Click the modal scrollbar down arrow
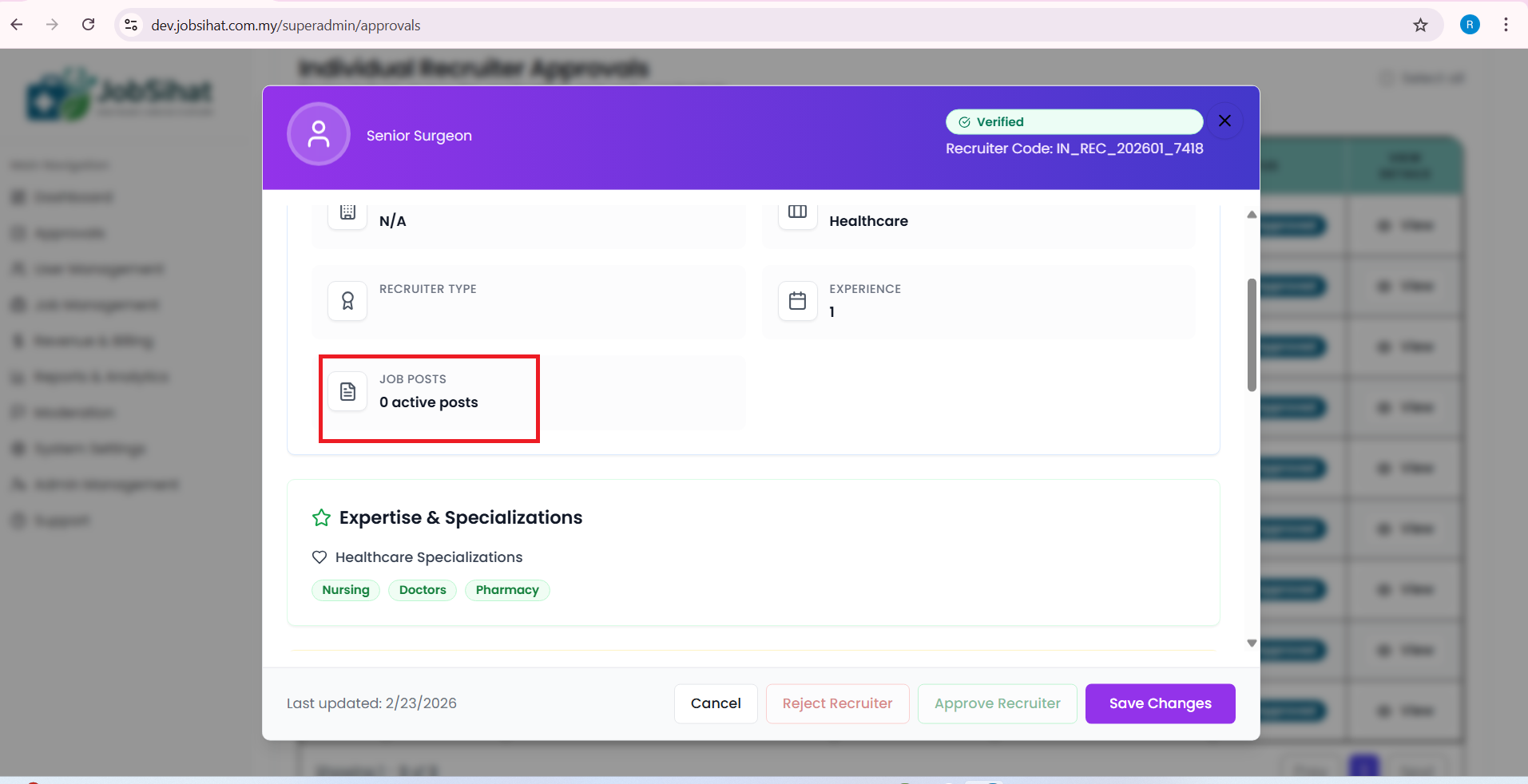Screen dimensions: 1528x784 tap(1252, 643)
